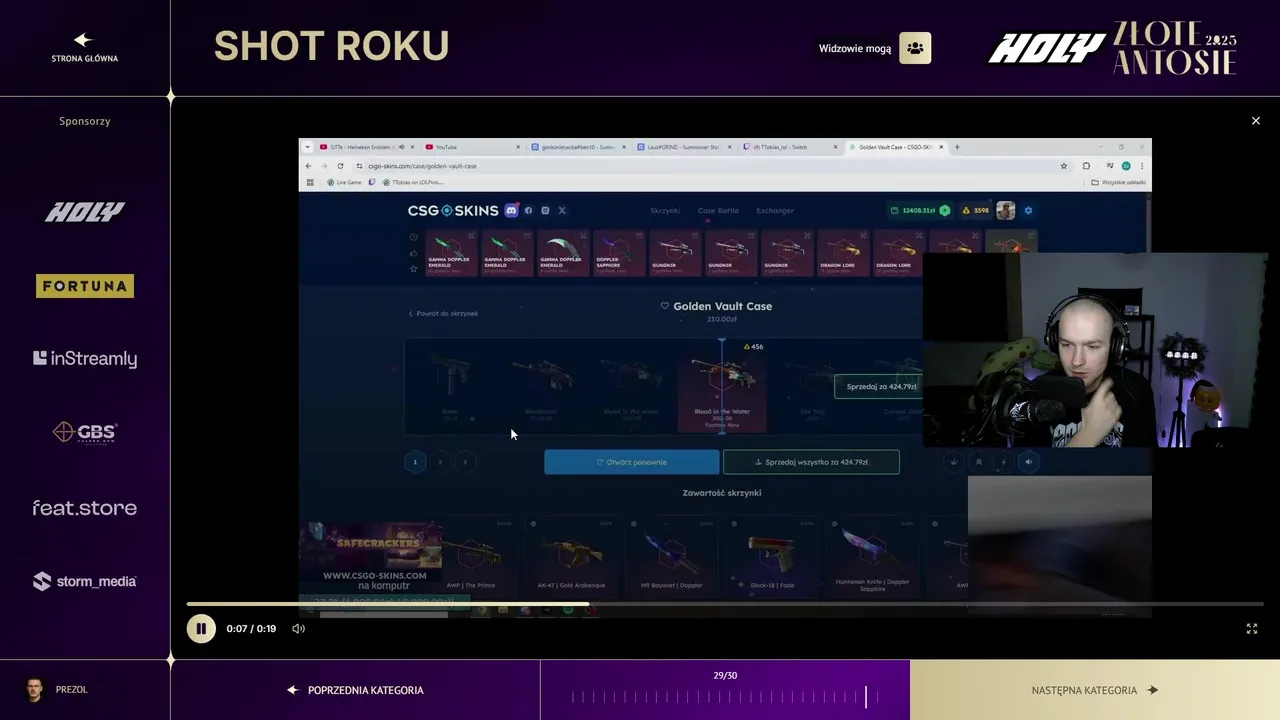Viewport: 1280px width, 720px height.
Task: Reload the csgo-skins page
Action: point(340,166)
